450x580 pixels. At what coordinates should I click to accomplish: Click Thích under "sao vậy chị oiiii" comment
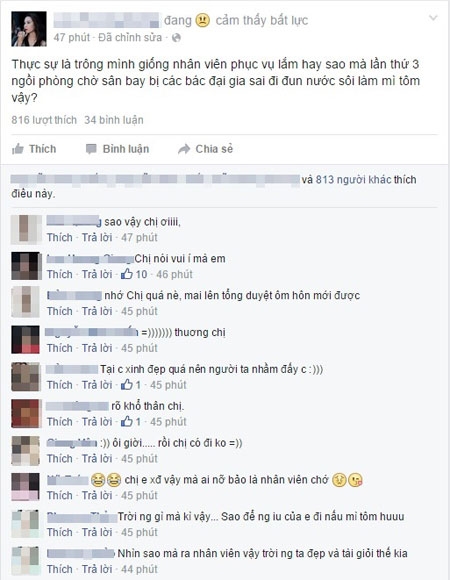coord(60,237)
